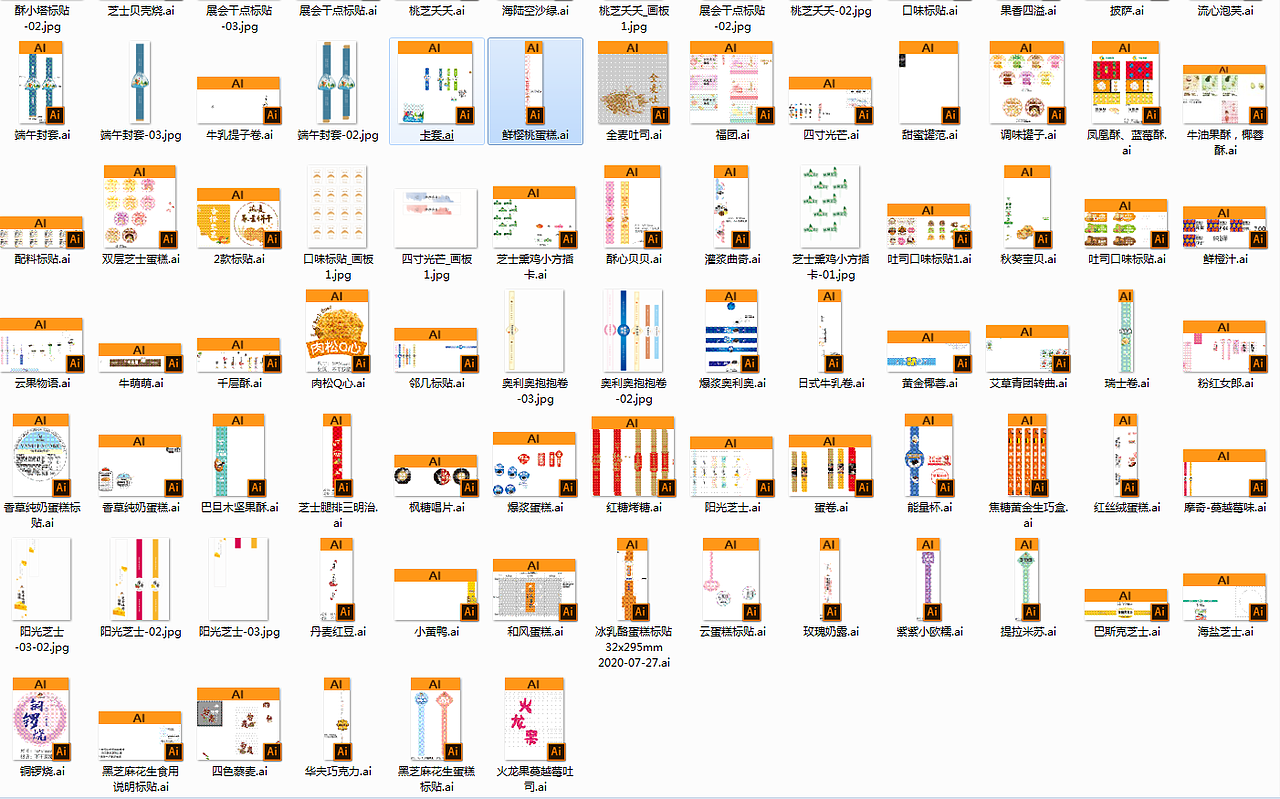1280x799 pixels.
Task: Select the 爆浆奥利奥.ai file icon
Action: [x=731, y=331]
